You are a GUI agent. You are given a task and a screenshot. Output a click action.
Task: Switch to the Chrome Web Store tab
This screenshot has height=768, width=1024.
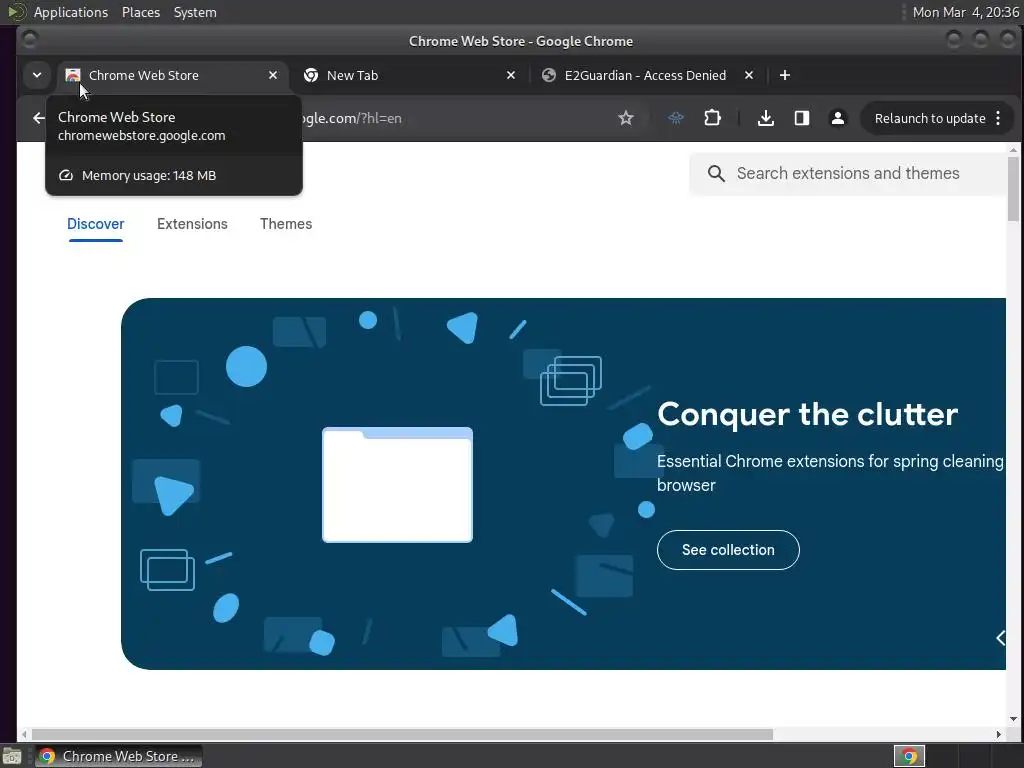[172, 75]
